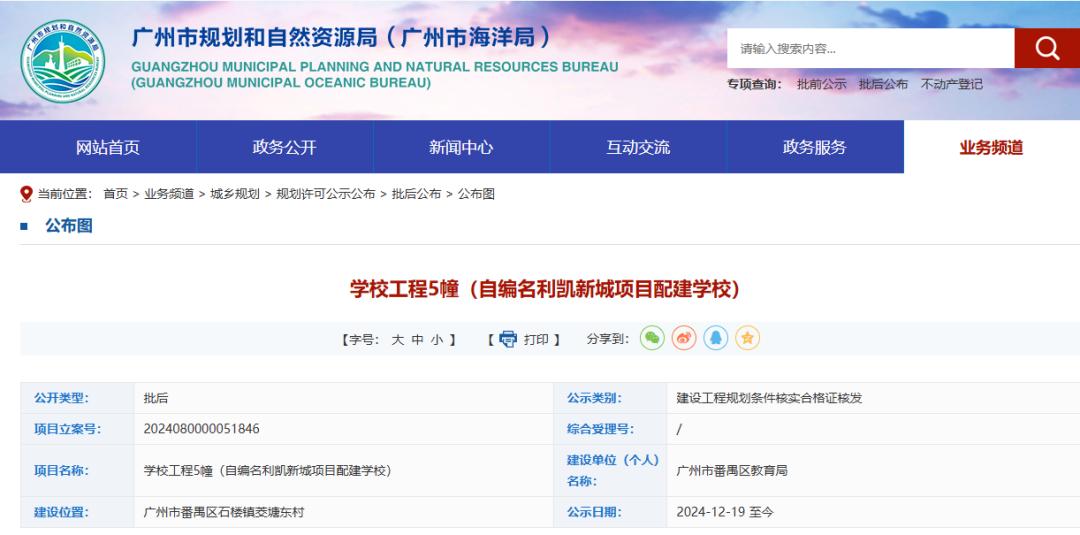Click the red location pin icon

[25, 194]
